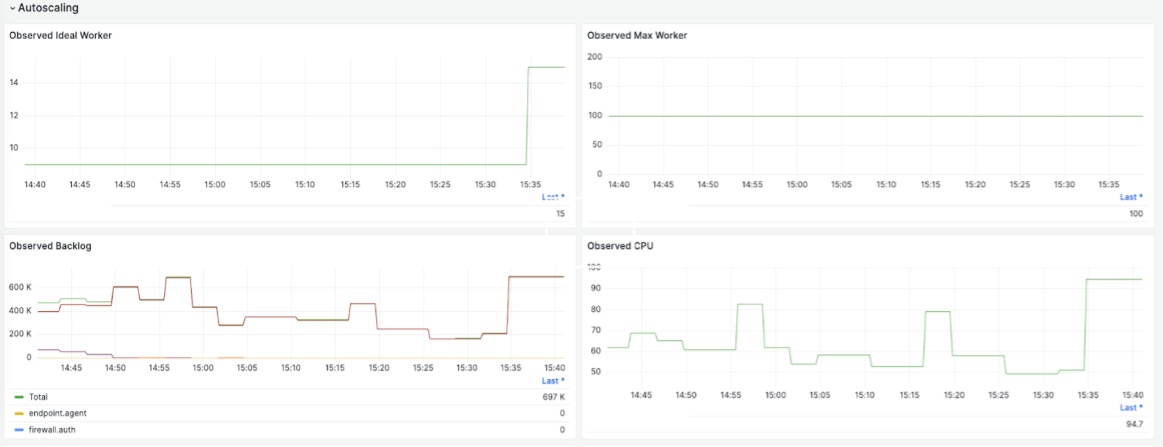Click the 697 K Total legend value

tap(553, 397)
